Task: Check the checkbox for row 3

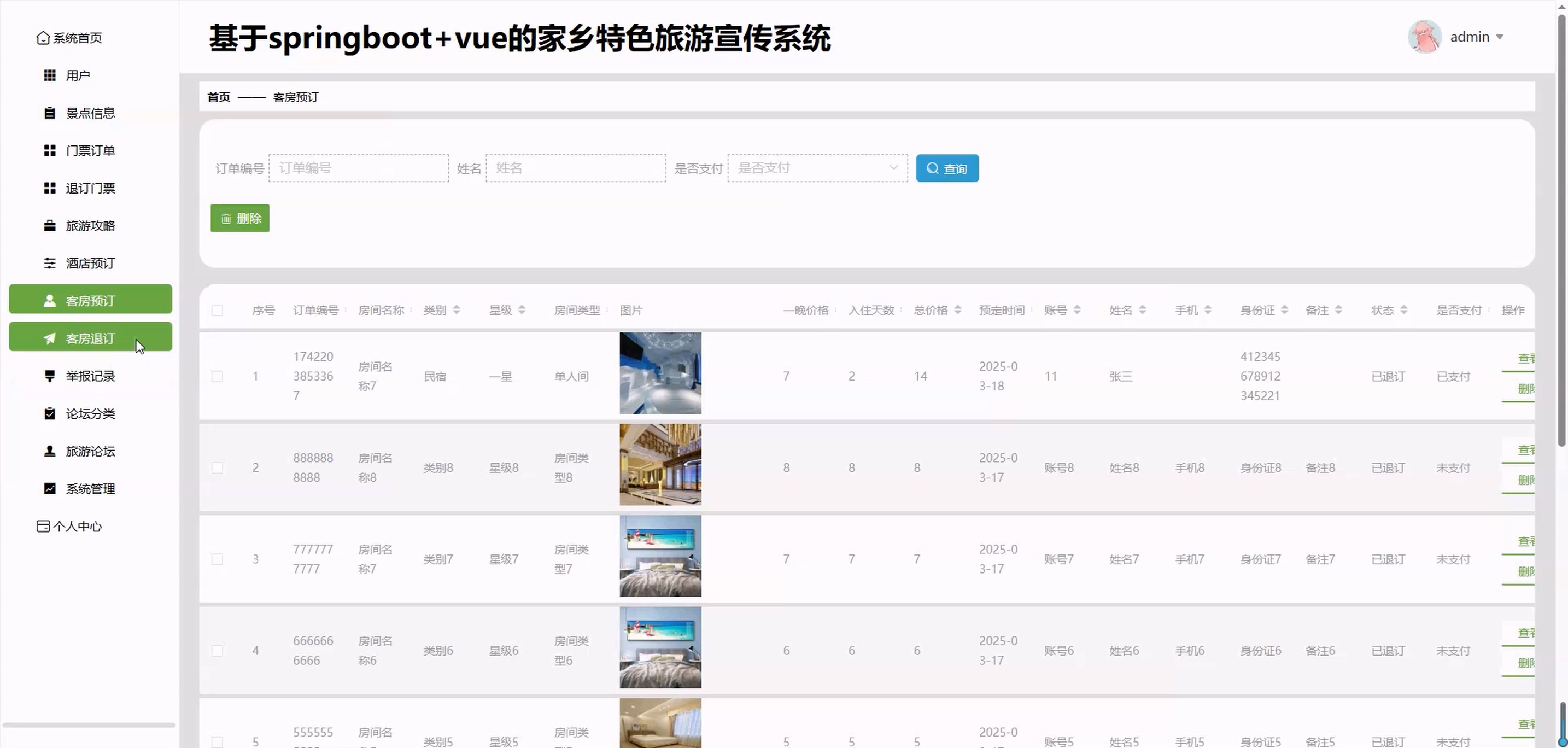Action: (217, 559)
